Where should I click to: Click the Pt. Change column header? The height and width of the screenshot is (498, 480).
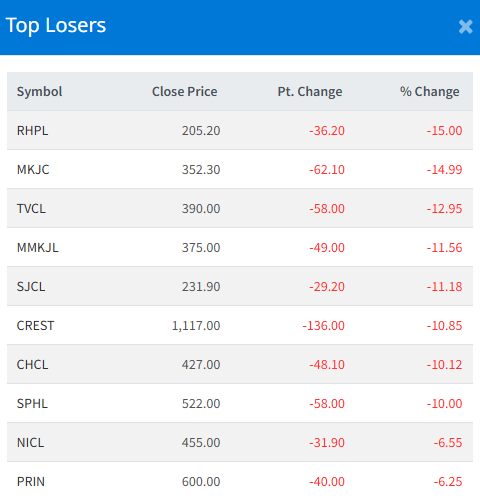310,92
